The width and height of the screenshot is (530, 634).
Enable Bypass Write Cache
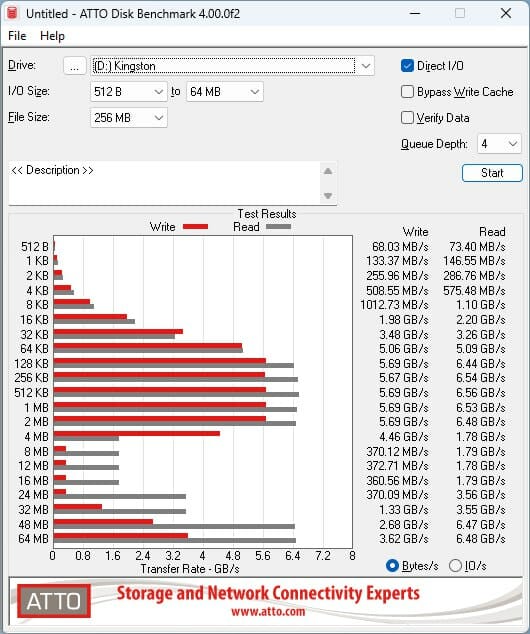pyautogui.click(x=407, y=92)
